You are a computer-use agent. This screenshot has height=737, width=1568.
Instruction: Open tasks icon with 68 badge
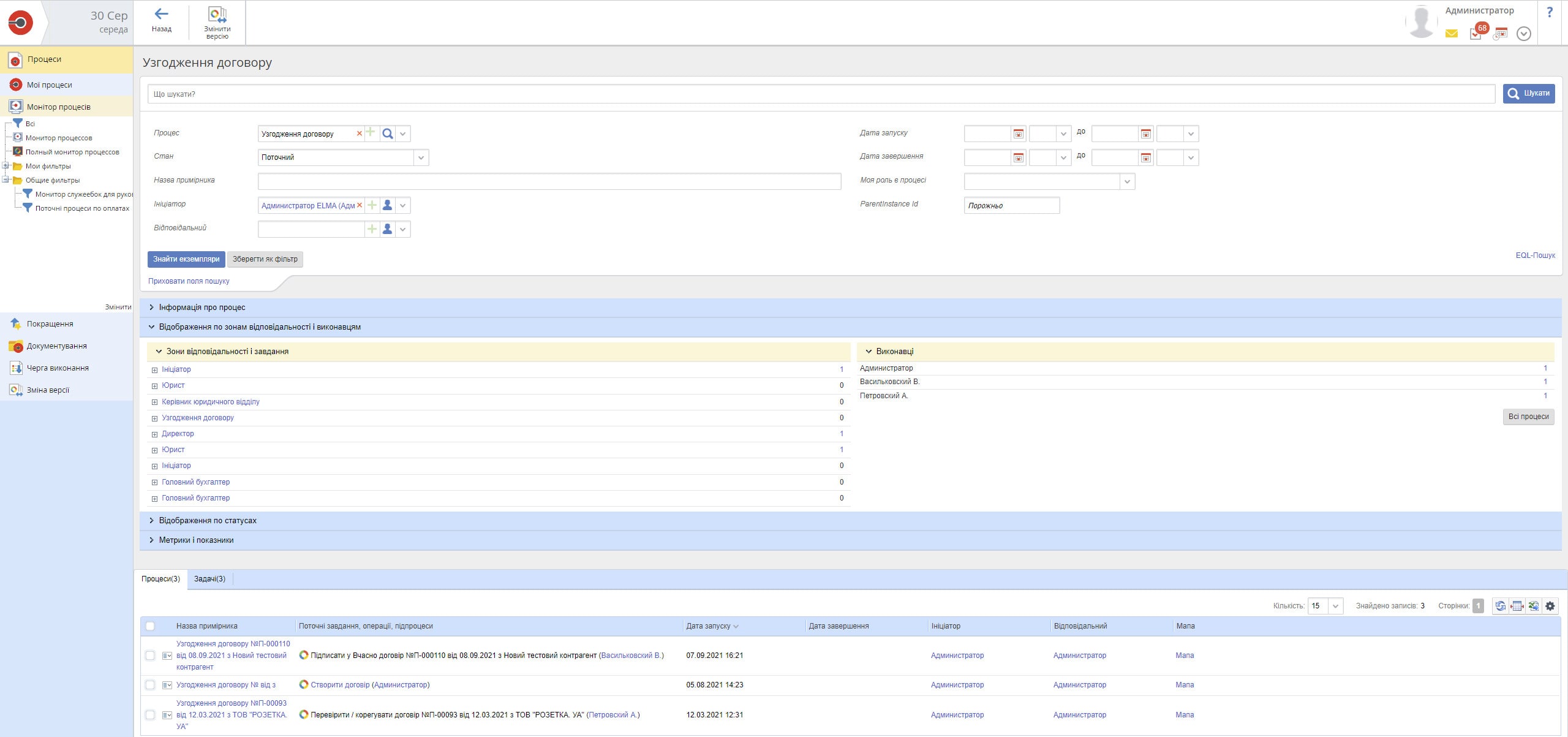pos(1476,34)
